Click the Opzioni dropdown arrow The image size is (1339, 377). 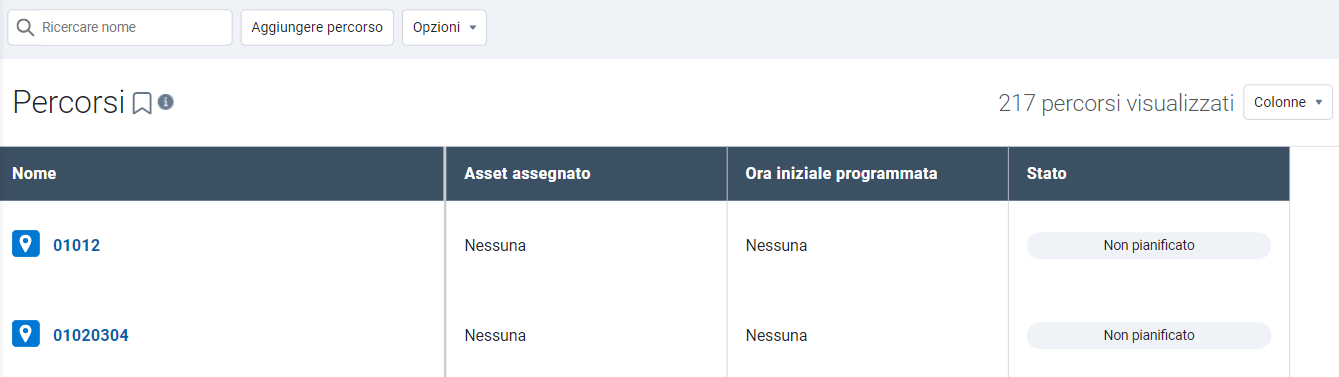[472, 28]
